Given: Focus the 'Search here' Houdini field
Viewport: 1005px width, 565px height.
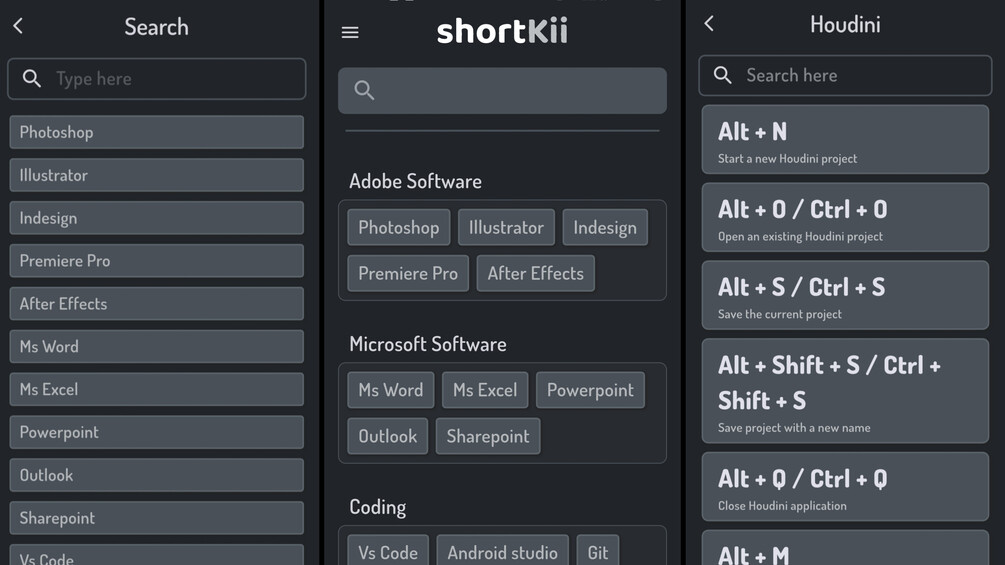Looking at the screenshot, I should [x=860, y=75].
